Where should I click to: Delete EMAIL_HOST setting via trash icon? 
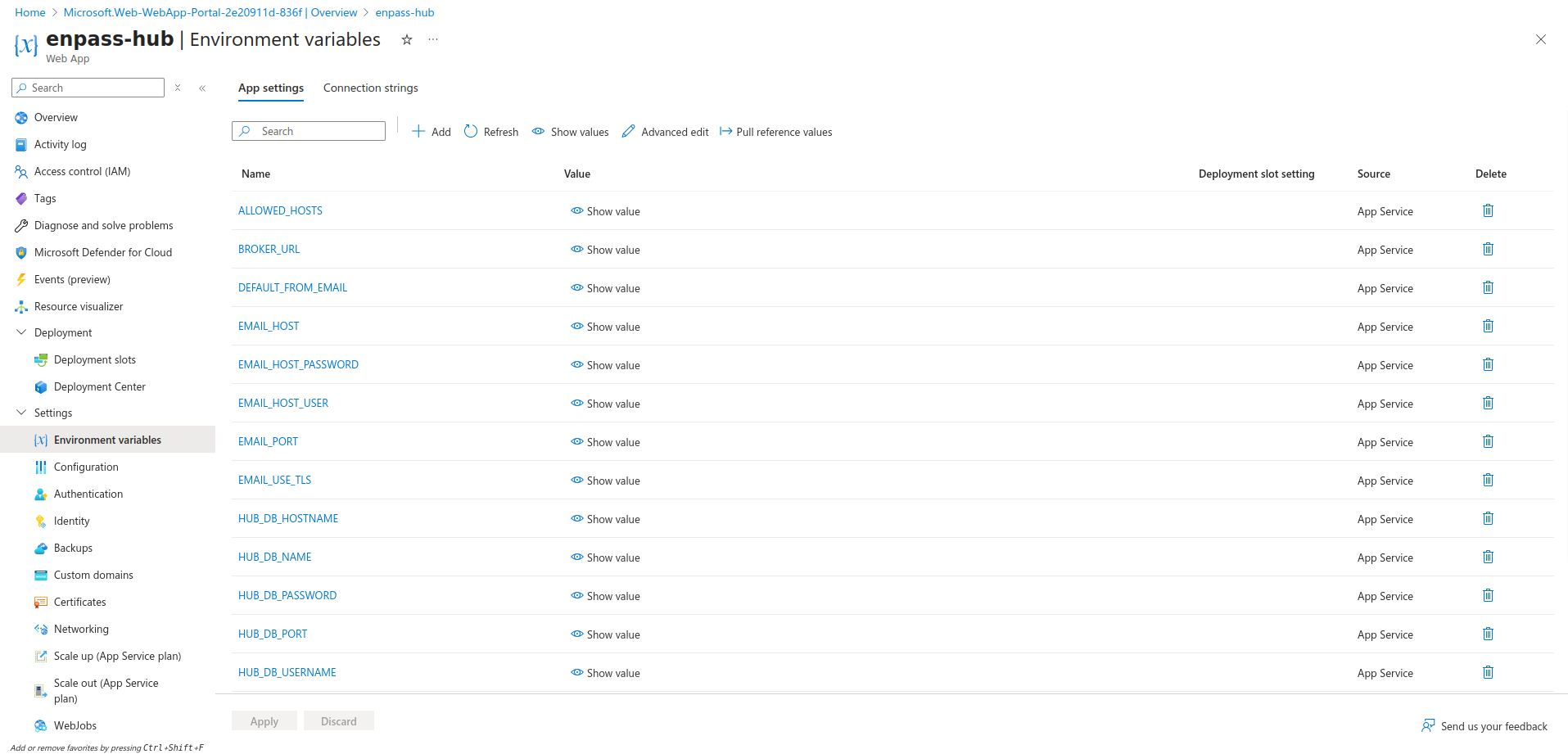[x=1488, y=326]
